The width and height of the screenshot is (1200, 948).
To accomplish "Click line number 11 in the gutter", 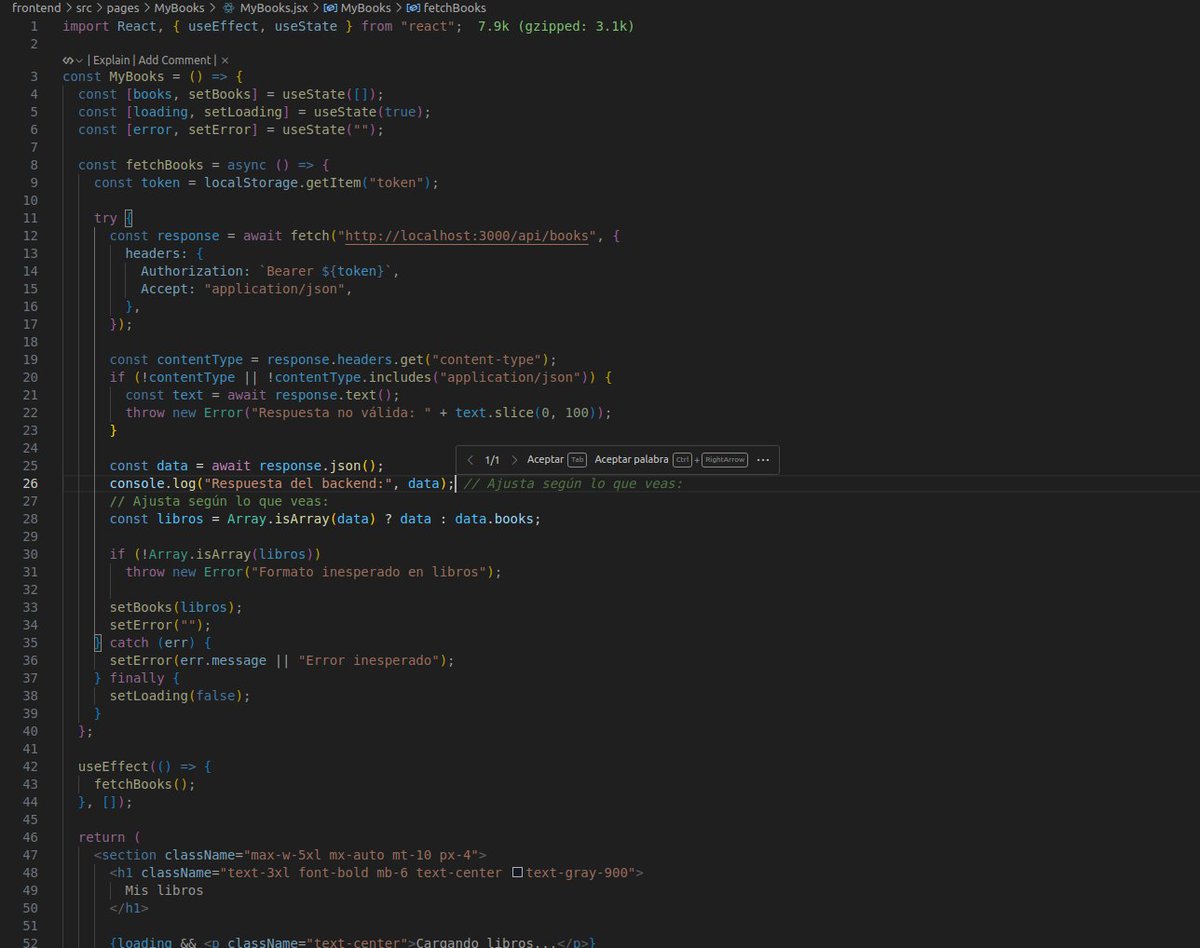I will pyautogui.click(x=30, y=218).
